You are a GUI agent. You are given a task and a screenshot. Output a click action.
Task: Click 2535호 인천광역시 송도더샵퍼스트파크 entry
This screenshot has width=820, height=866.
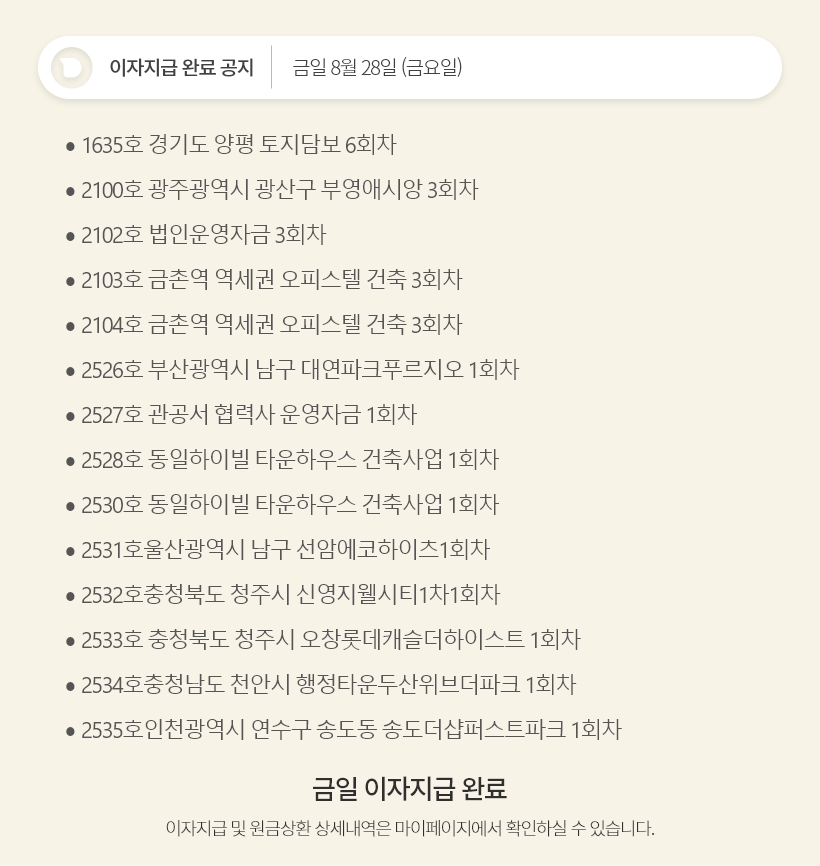[352, 730]
